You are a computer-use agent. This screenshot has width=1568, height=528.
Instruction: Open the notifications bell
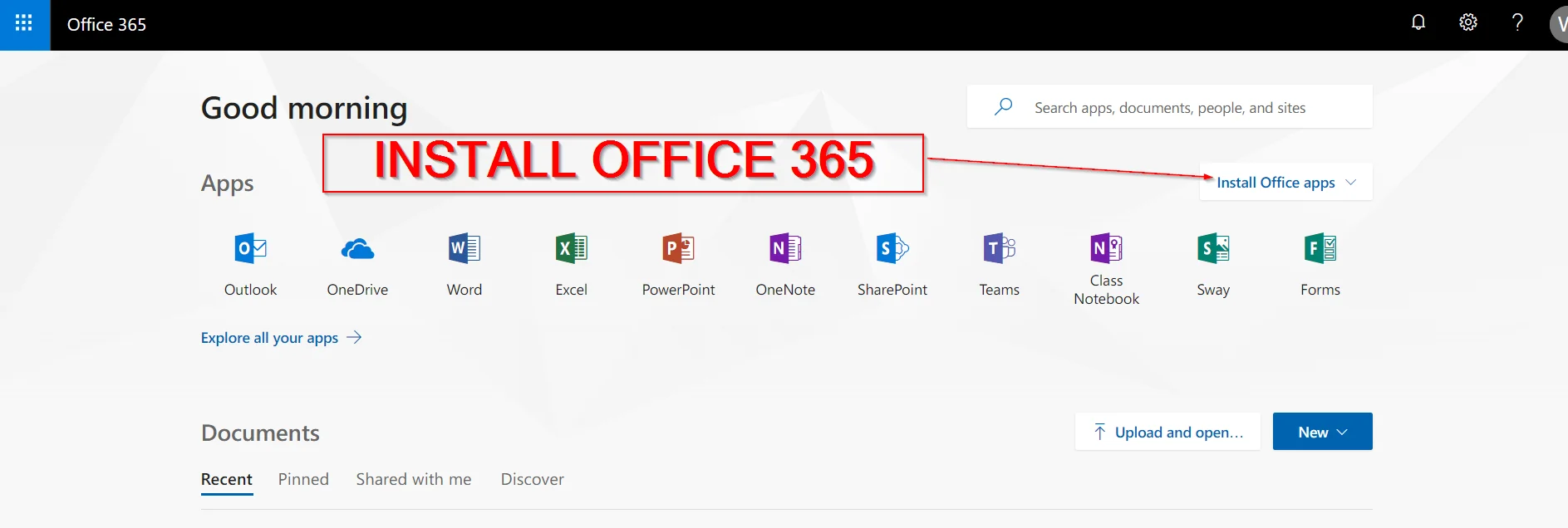click(1418, 22)
